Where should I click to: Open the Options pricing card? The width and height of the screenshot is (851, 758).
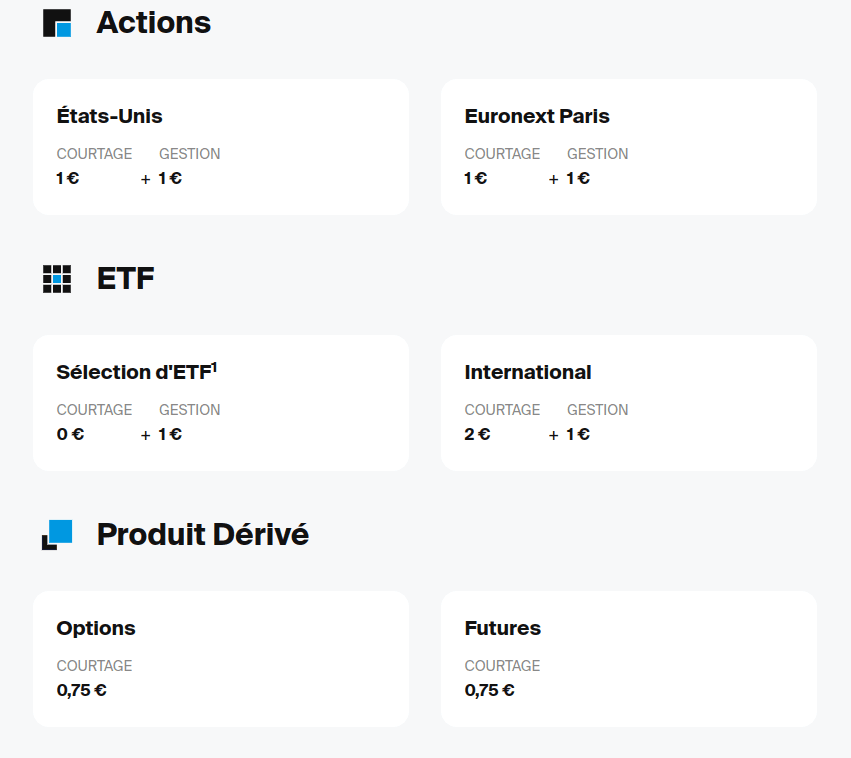[221, 659]
